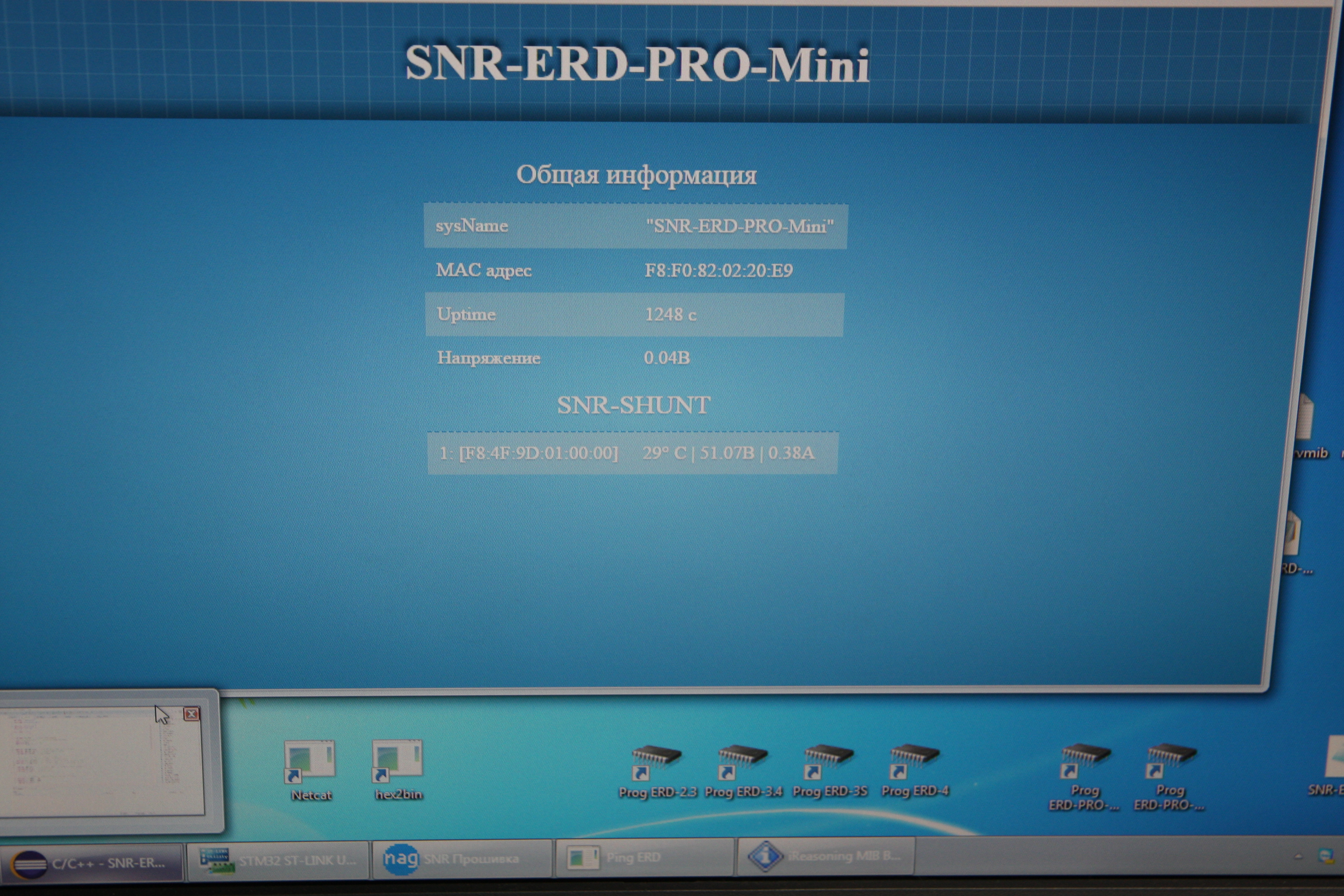Switch to Ping ERD taskbar button

click(x=644, y=858)
